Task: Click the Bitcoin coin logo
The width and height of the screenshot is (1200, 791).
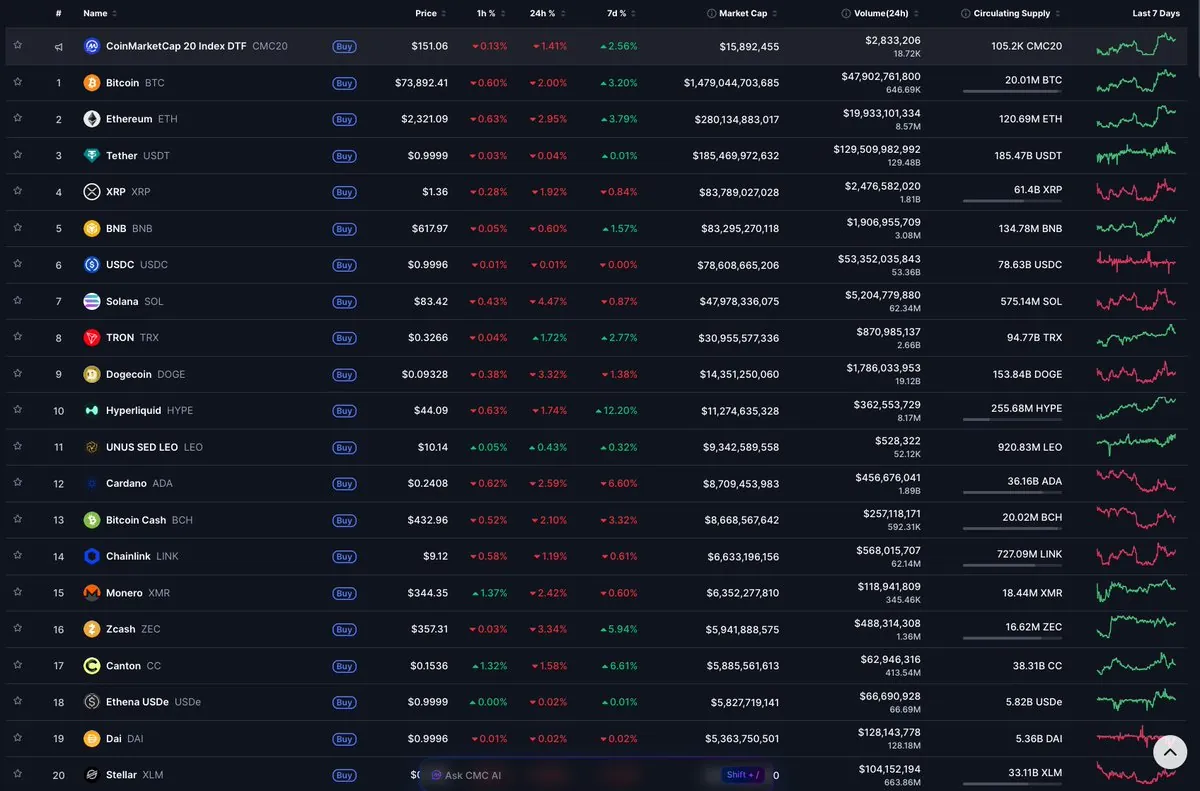Action: (92, 83)
